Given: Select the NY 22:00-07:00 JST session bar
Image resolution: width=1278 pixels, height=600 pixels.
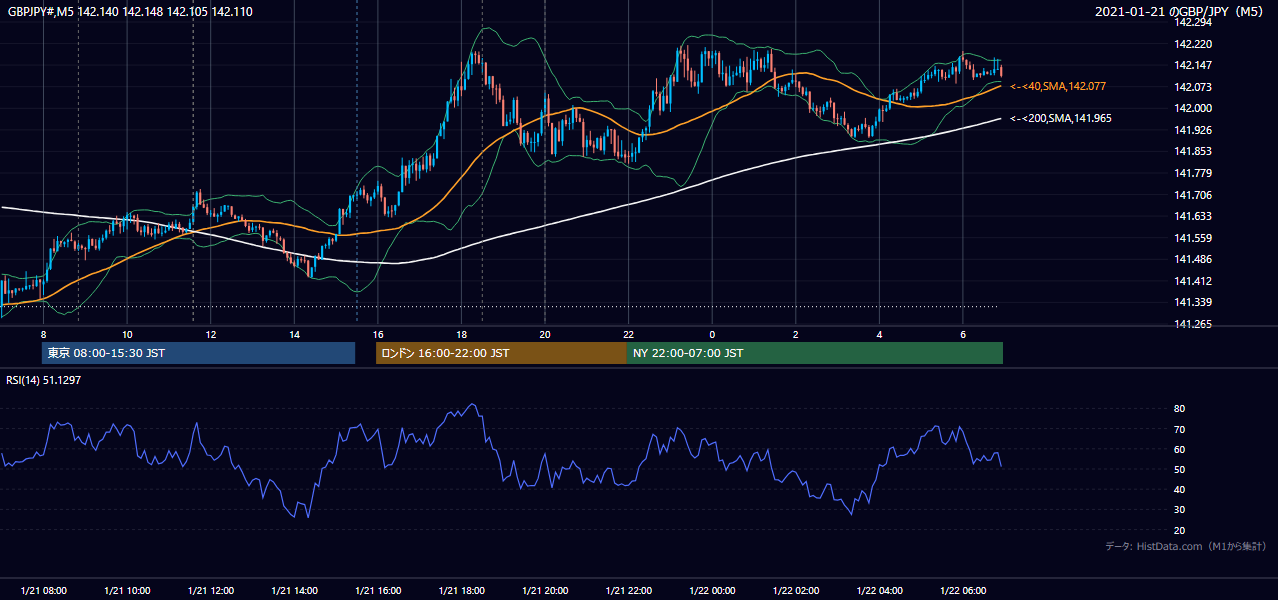Looking at the screenshot, I should [815, 353].
